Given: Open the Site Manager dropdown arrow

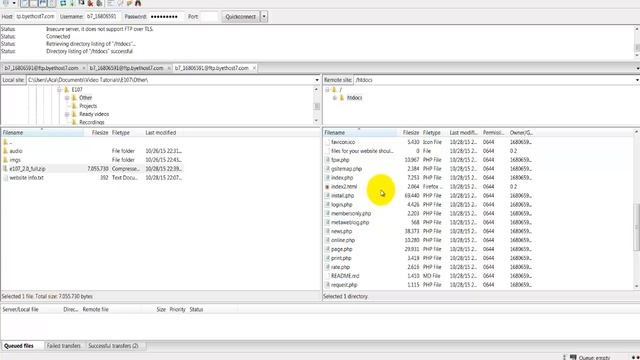Looking at the screenshot, I should (14, 3).
